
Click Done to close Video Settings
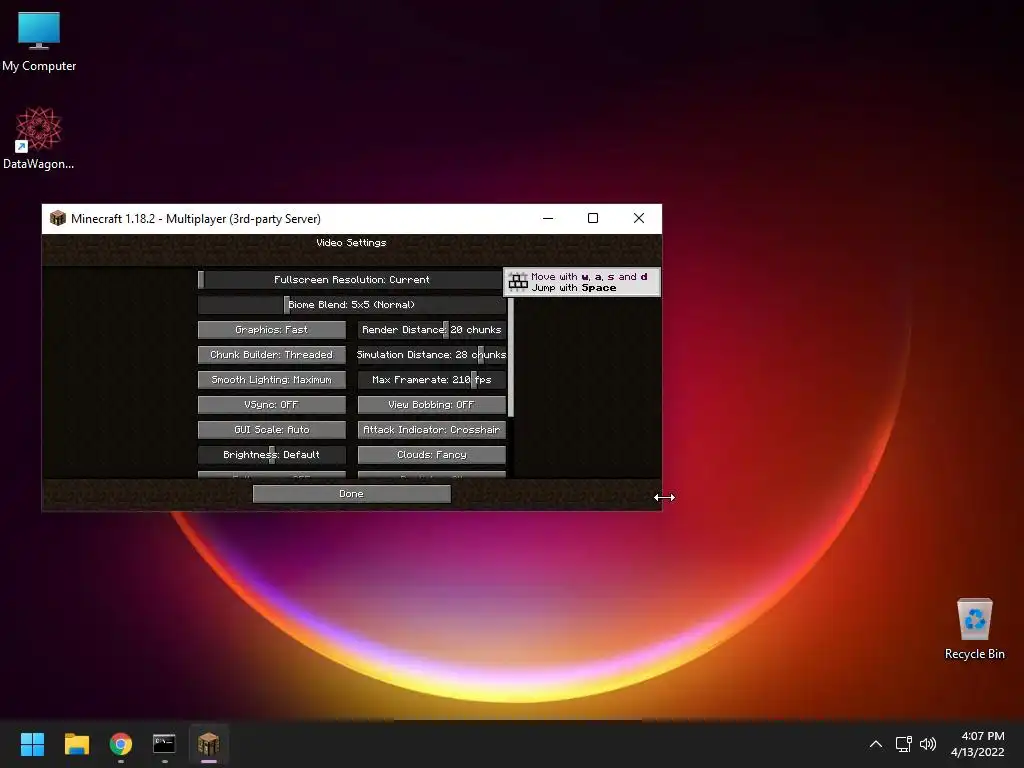(351, 494)
